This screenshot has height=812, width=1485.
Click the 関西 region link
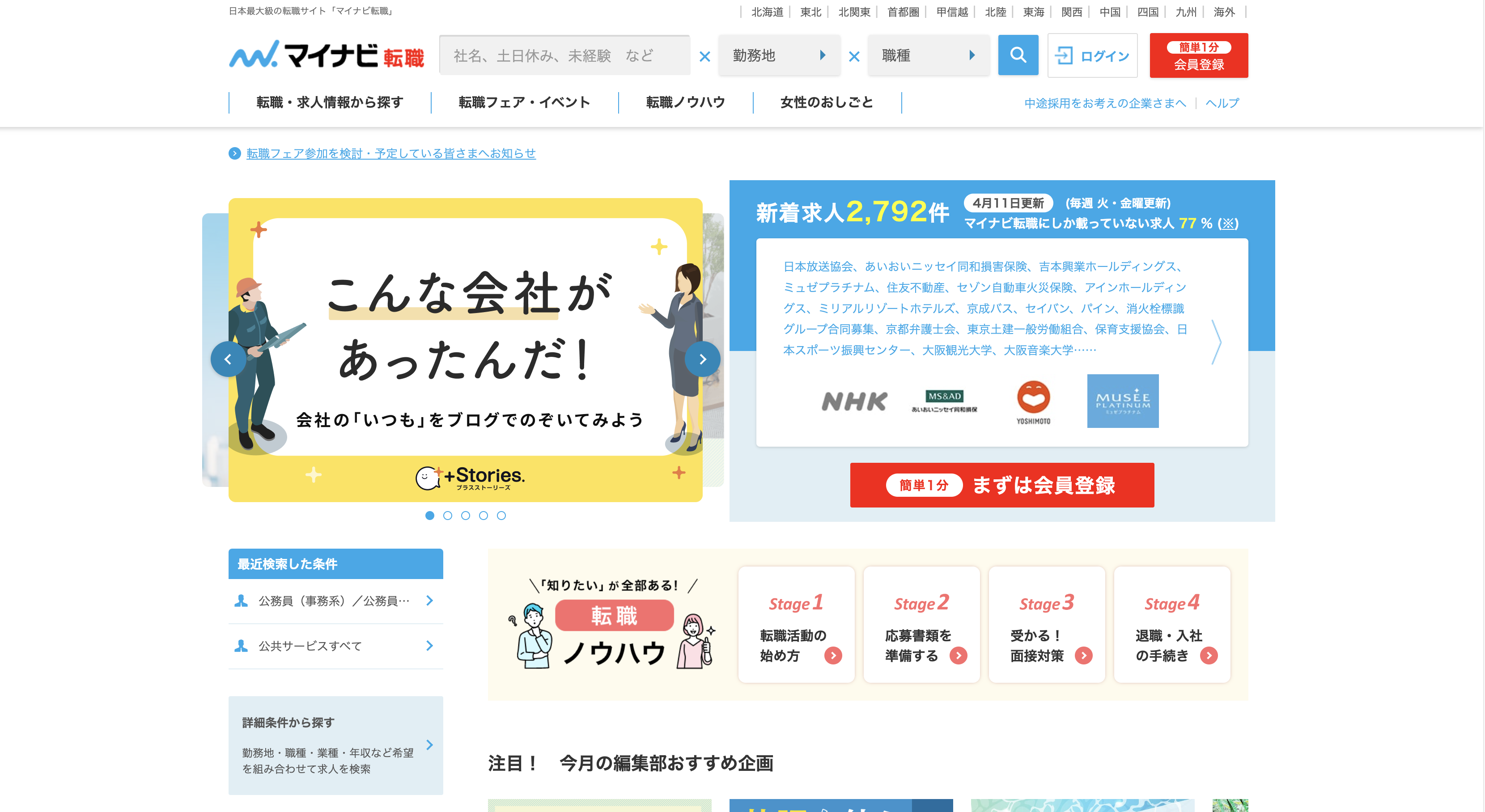coord(1071,12)
